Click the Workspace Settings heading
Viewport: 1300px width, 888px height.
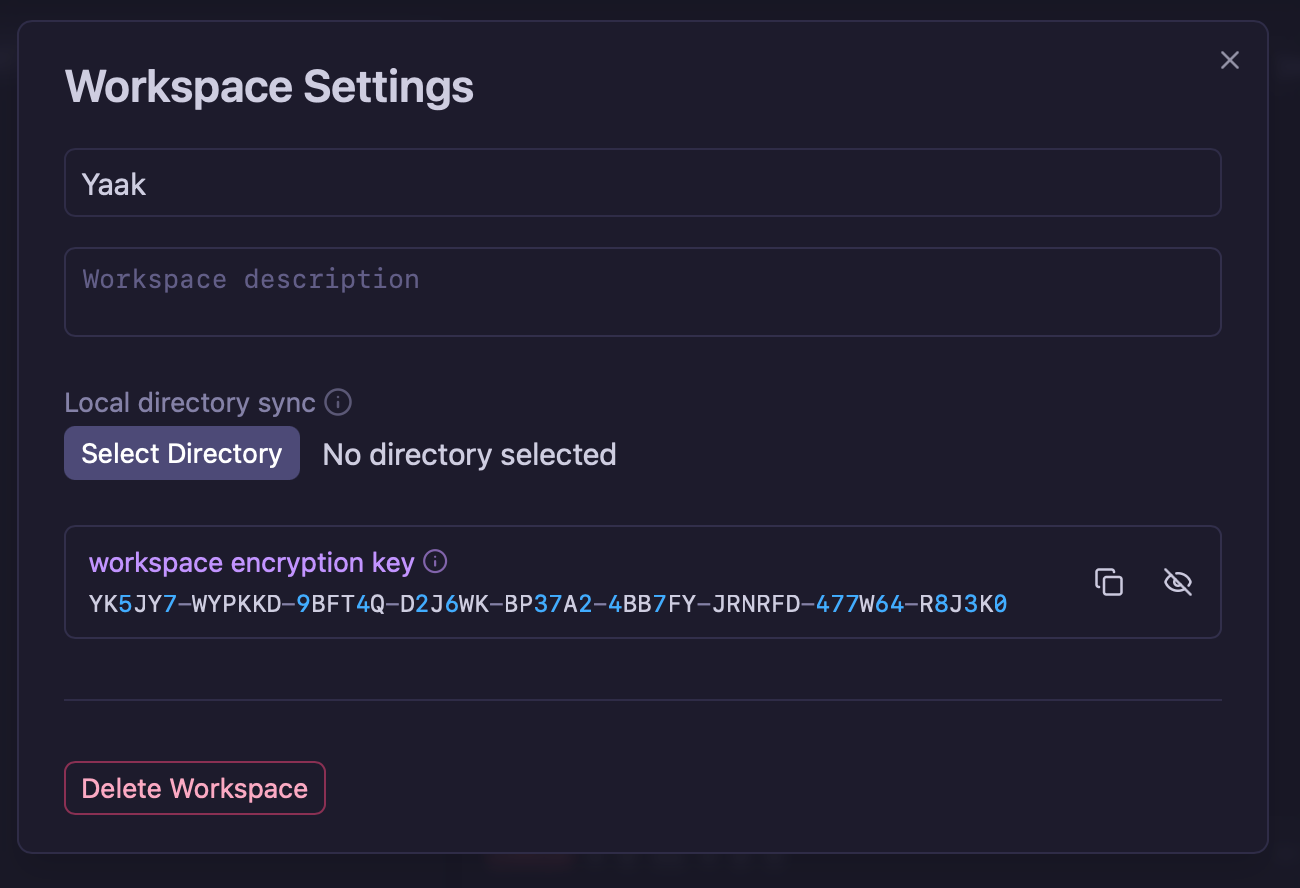point(269,87)
